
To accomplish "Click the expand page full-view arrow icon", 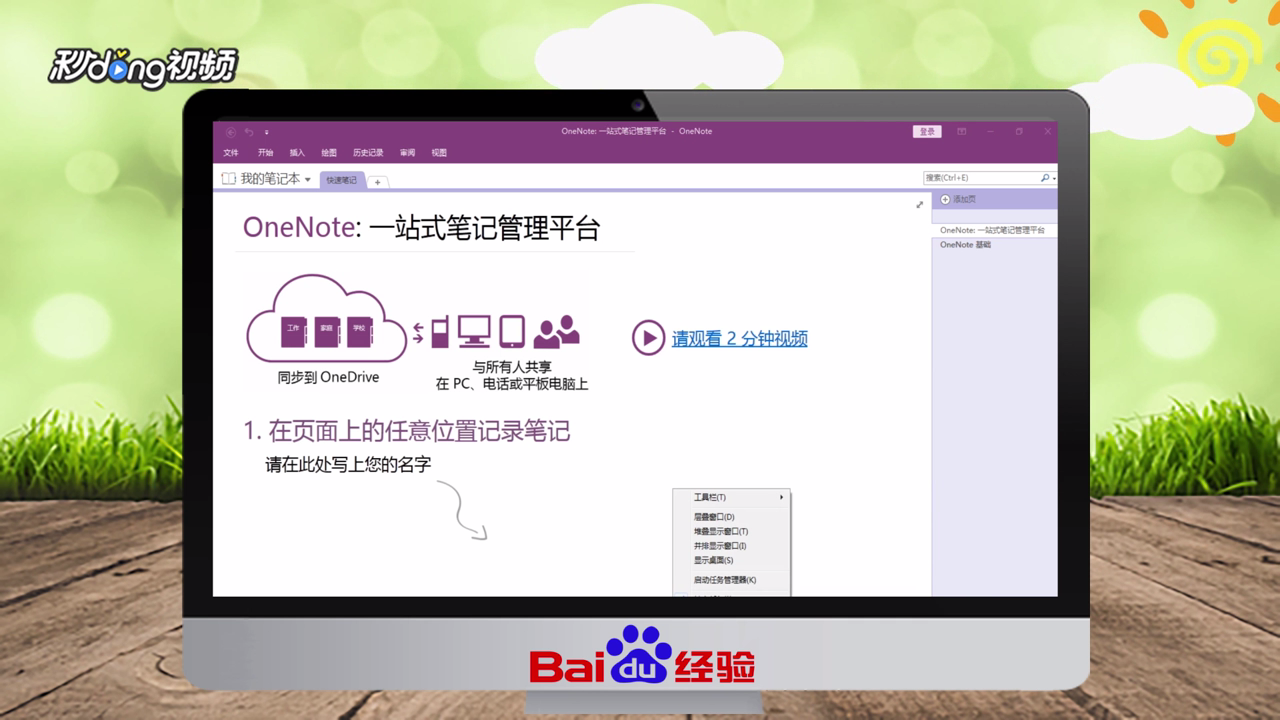I will [920, 204].
